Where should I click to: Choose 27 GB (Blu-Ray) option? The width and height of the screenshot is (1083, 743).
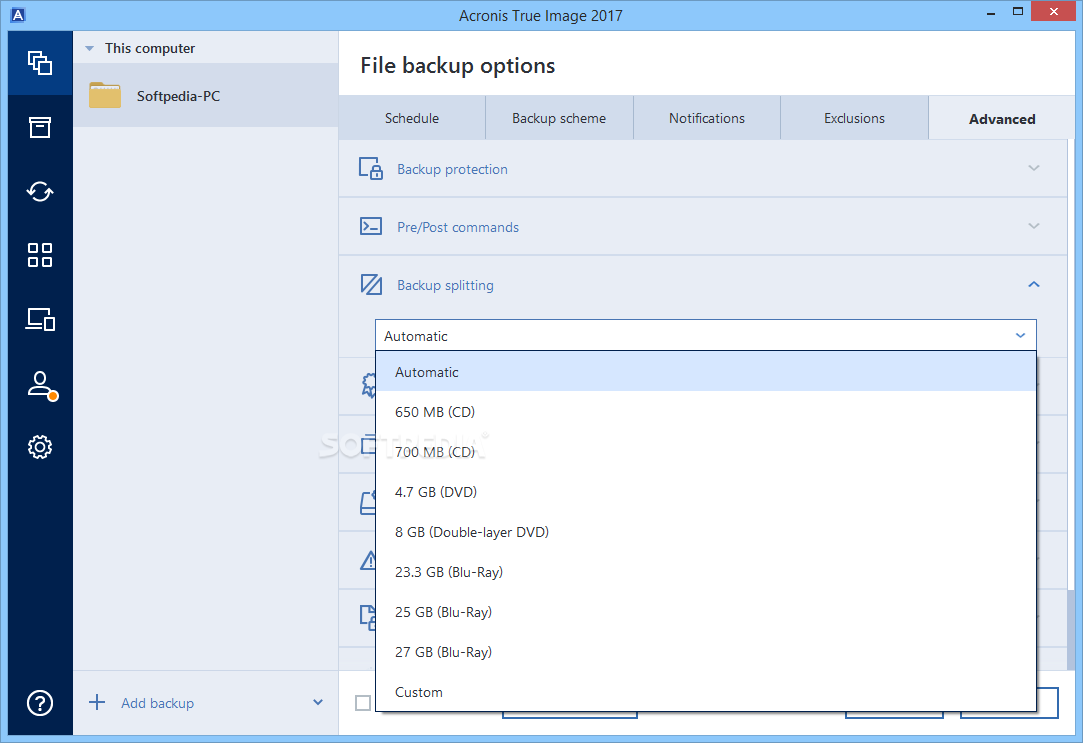coord(705,652)
